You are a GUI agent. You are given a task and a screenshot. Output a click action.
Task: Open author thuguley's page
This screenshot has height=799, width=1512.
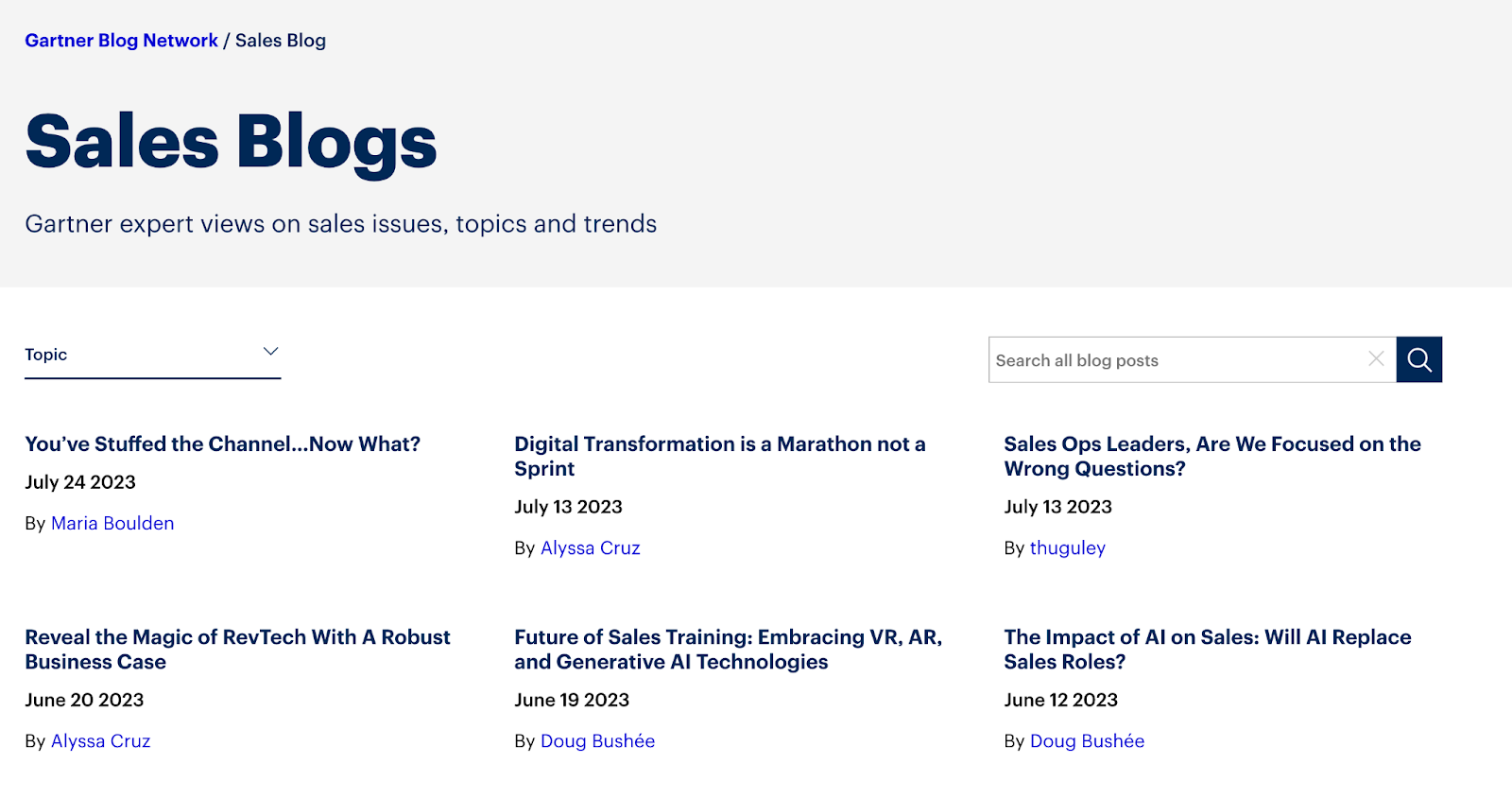1067,547
